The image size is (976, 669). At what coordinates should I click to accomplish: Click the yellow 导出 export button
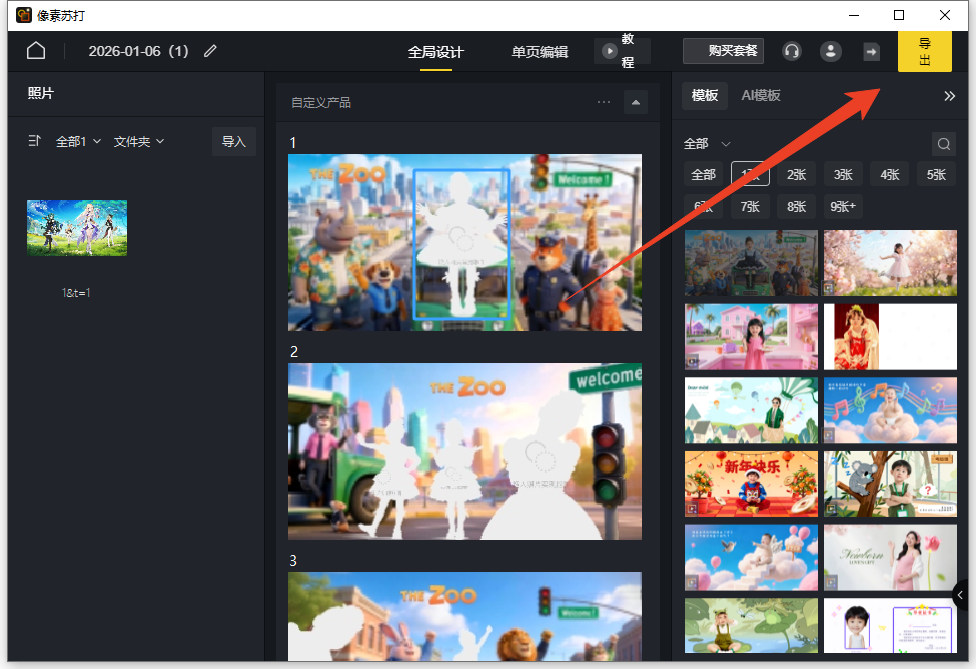tap(924, 52)
